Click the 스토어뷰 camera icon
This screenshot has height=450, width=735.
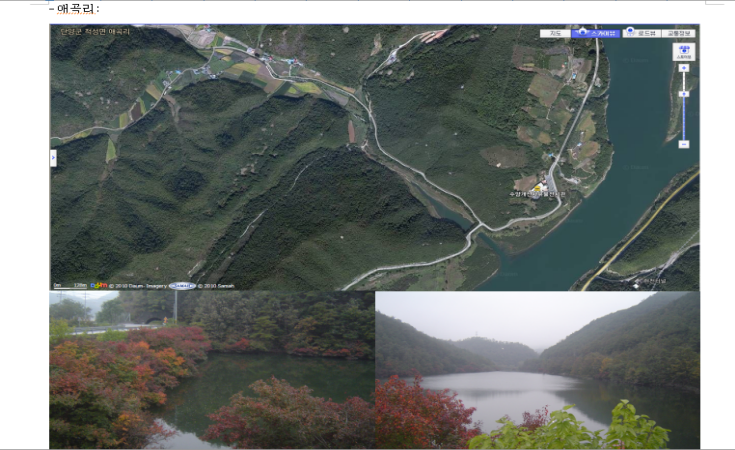pos(684,51)
